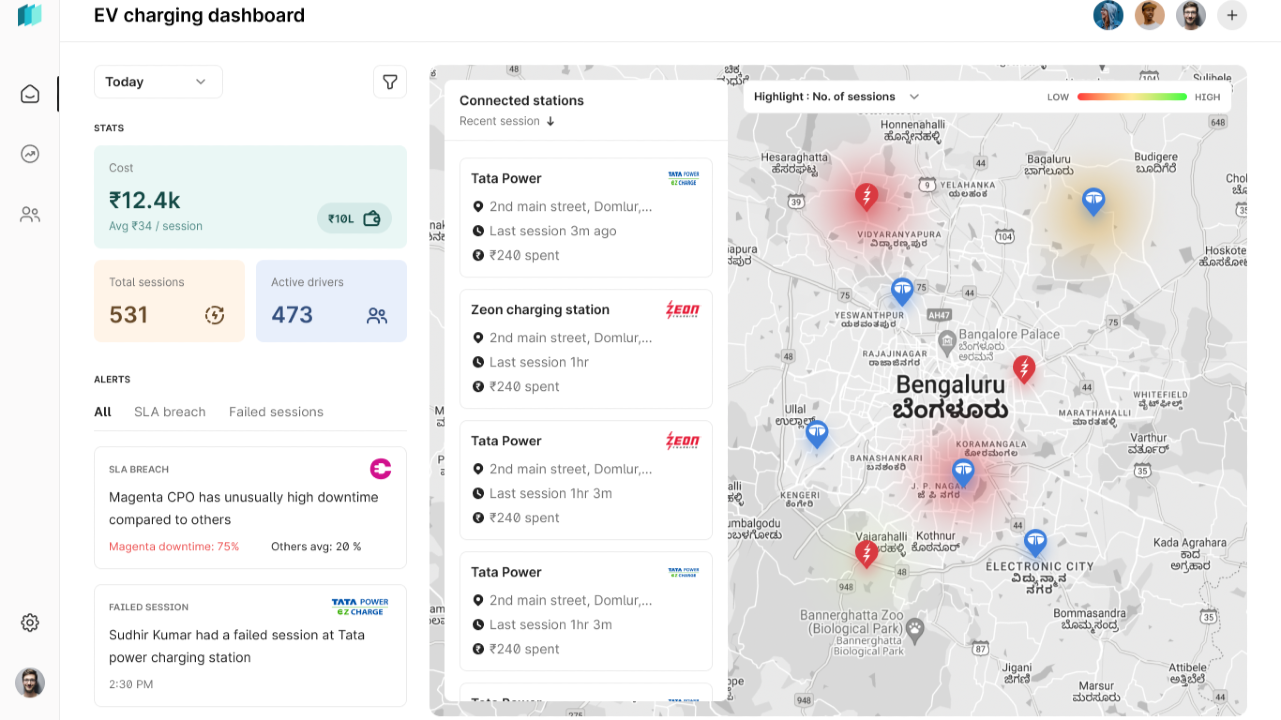Expand the Highlight: No. of sessions dropdown
The width and height of the screenshot is (1281, 720).
tap(836, 97)
